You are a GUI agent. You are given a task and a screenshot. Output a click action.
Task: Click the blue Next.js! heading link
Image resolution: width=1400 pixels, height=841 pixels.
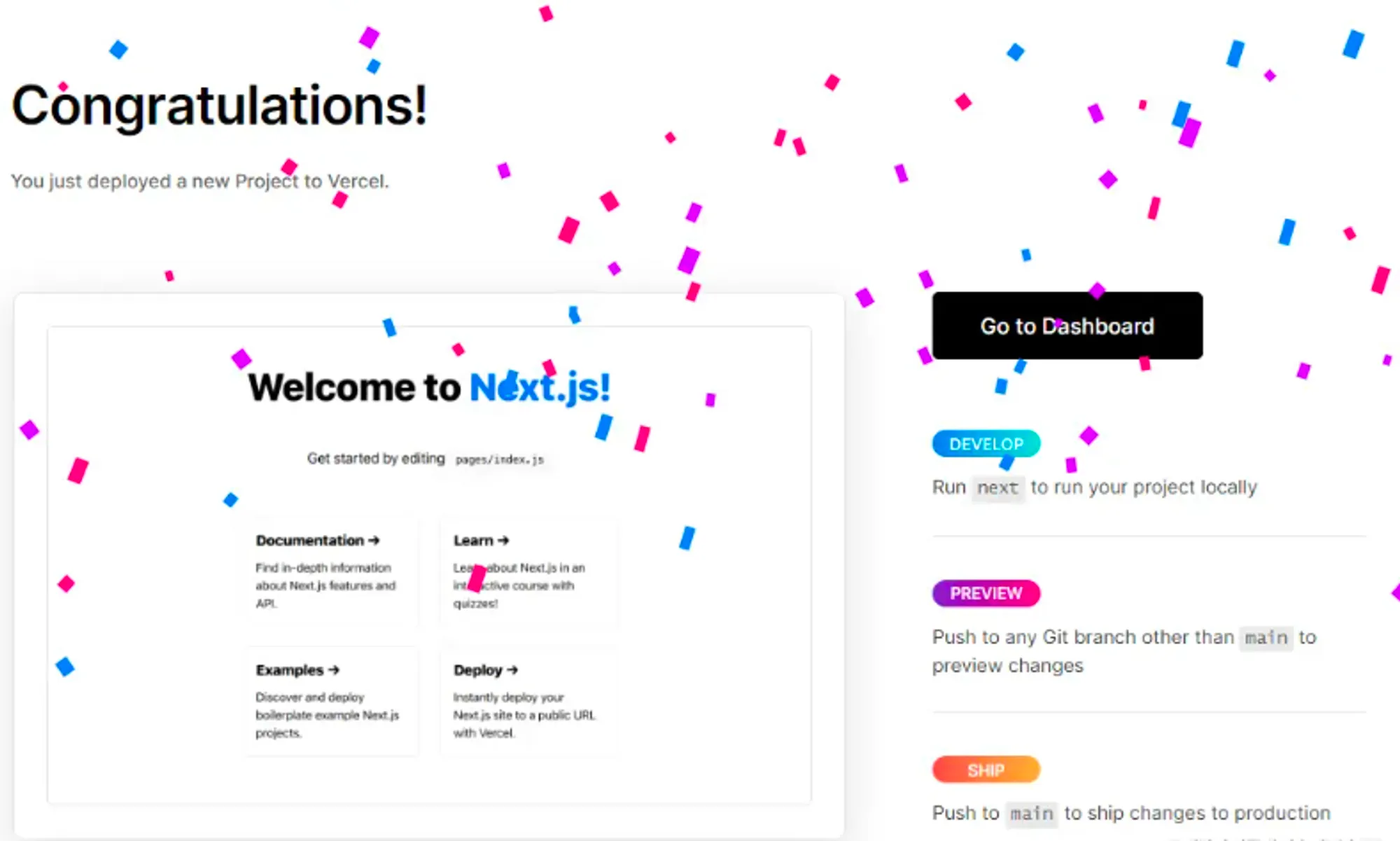(540, 388)
